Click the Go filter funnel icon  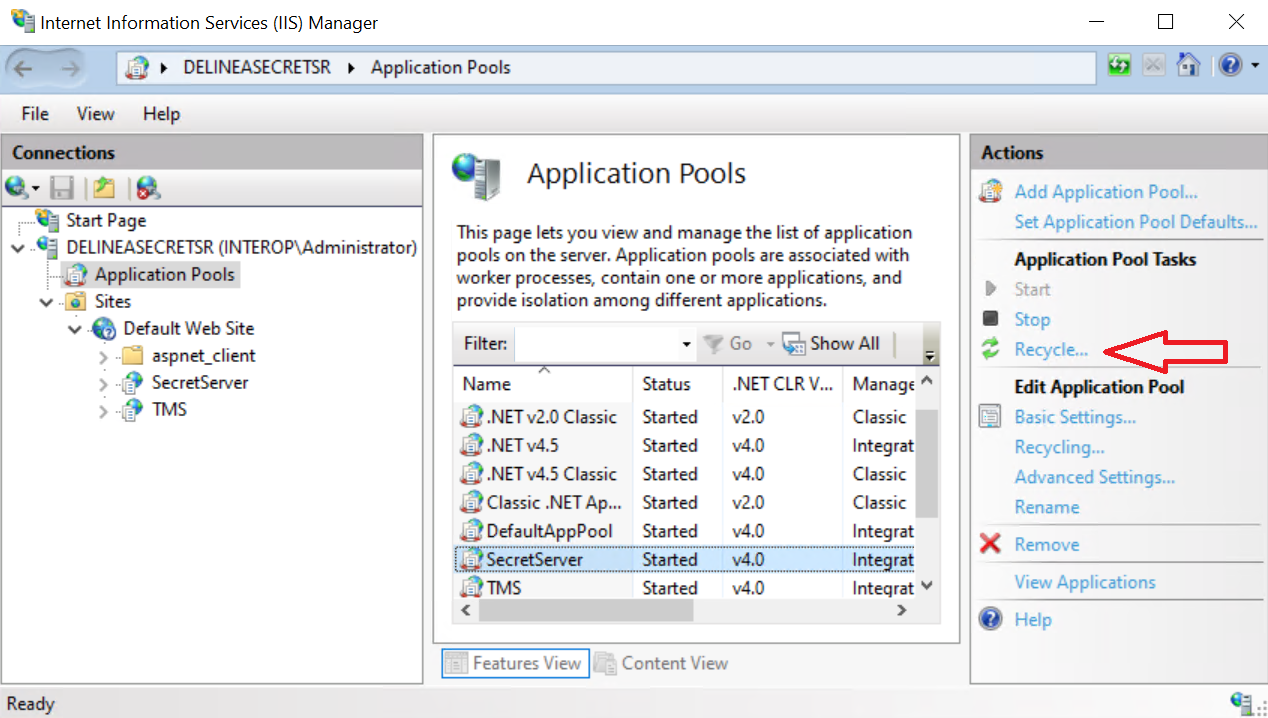[713, 344]
